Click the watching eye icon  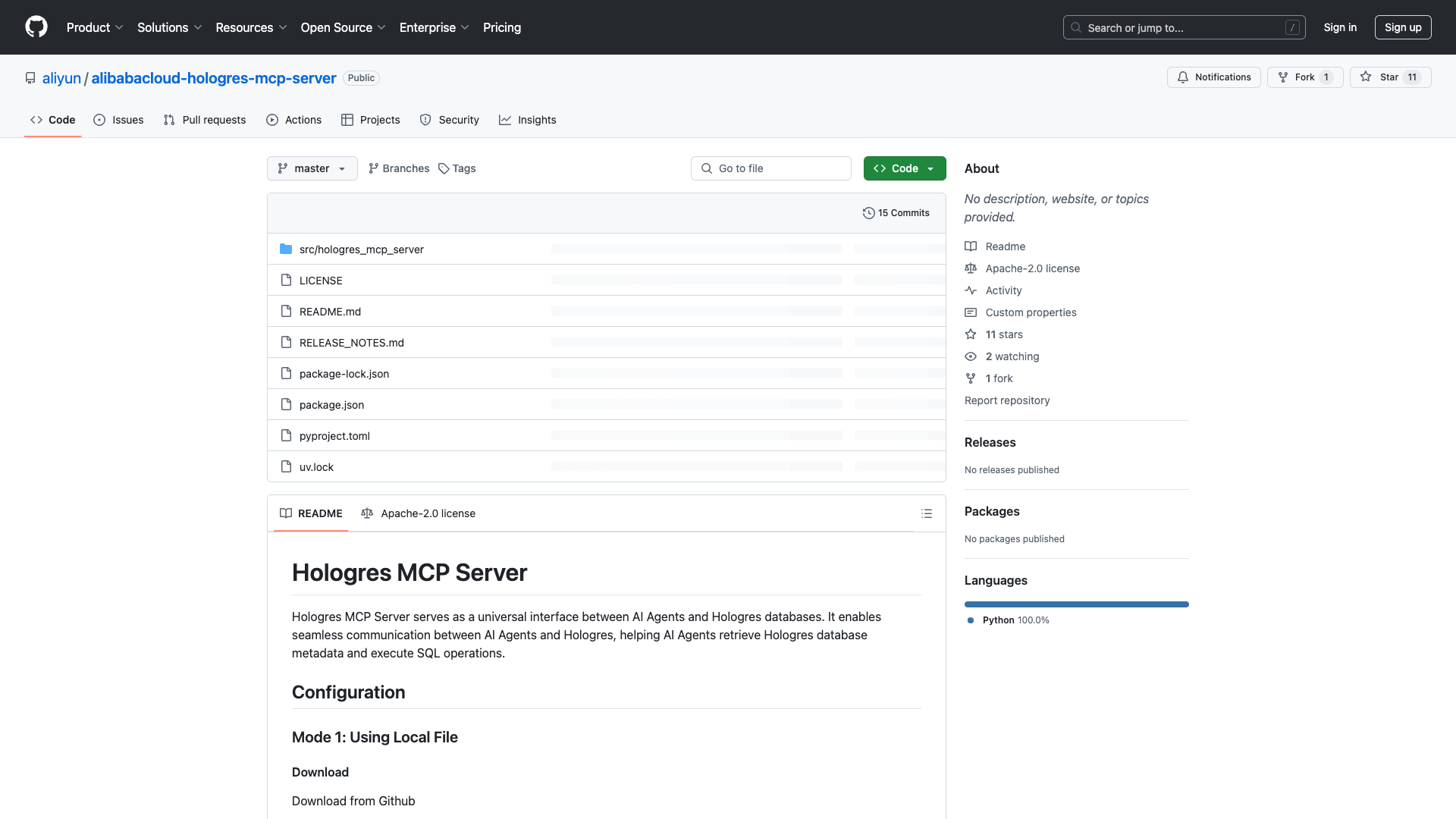click(x=971, y=356)
